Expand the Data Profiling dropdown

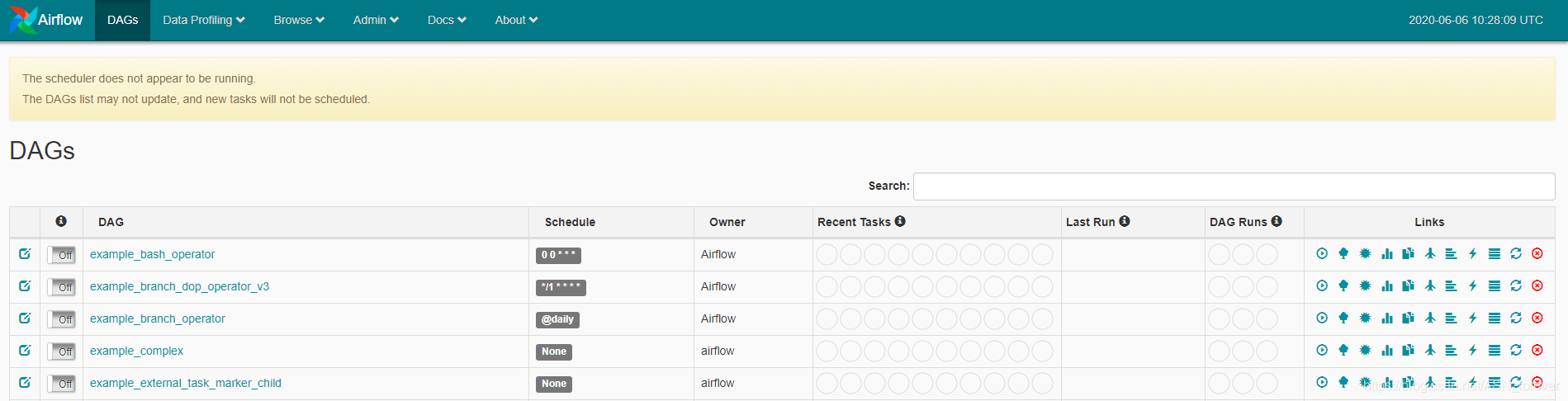pos(204,20)
